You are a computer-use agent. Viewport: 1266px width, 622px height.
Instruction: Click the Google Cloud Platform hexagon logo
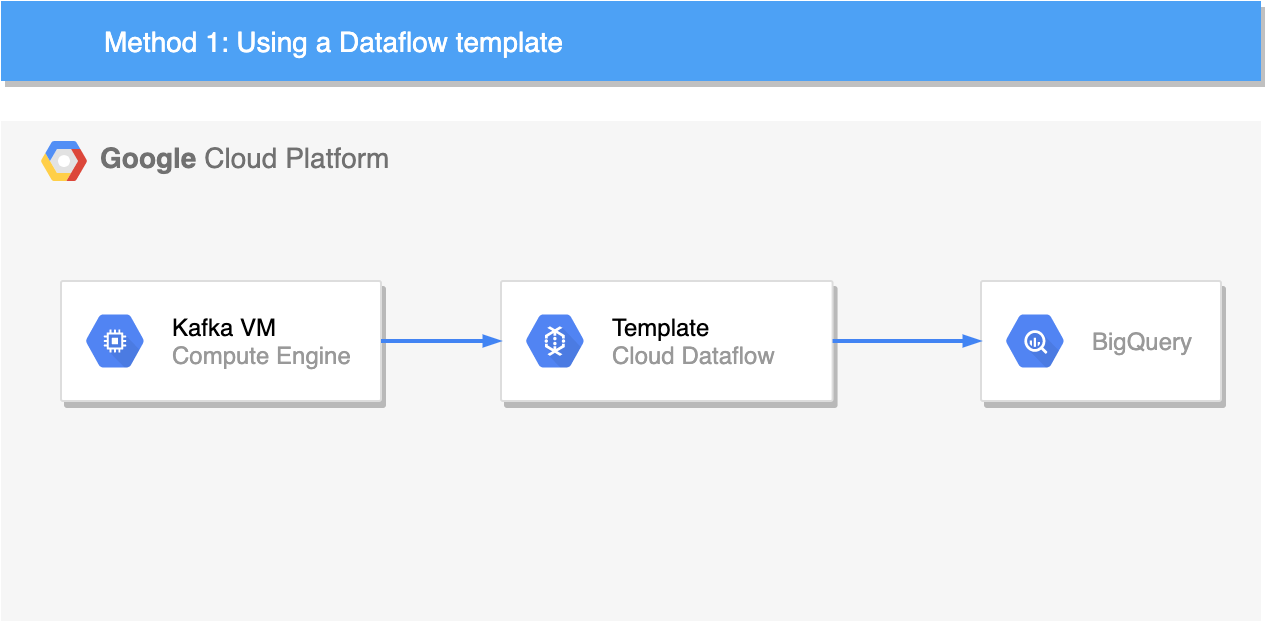tap(65, 161)
